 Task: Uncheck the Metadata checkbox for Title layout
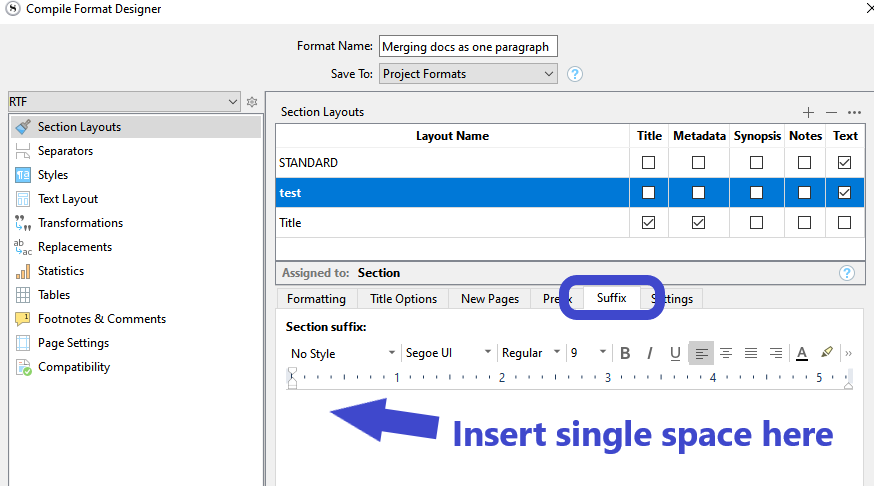tap(698, 222)
